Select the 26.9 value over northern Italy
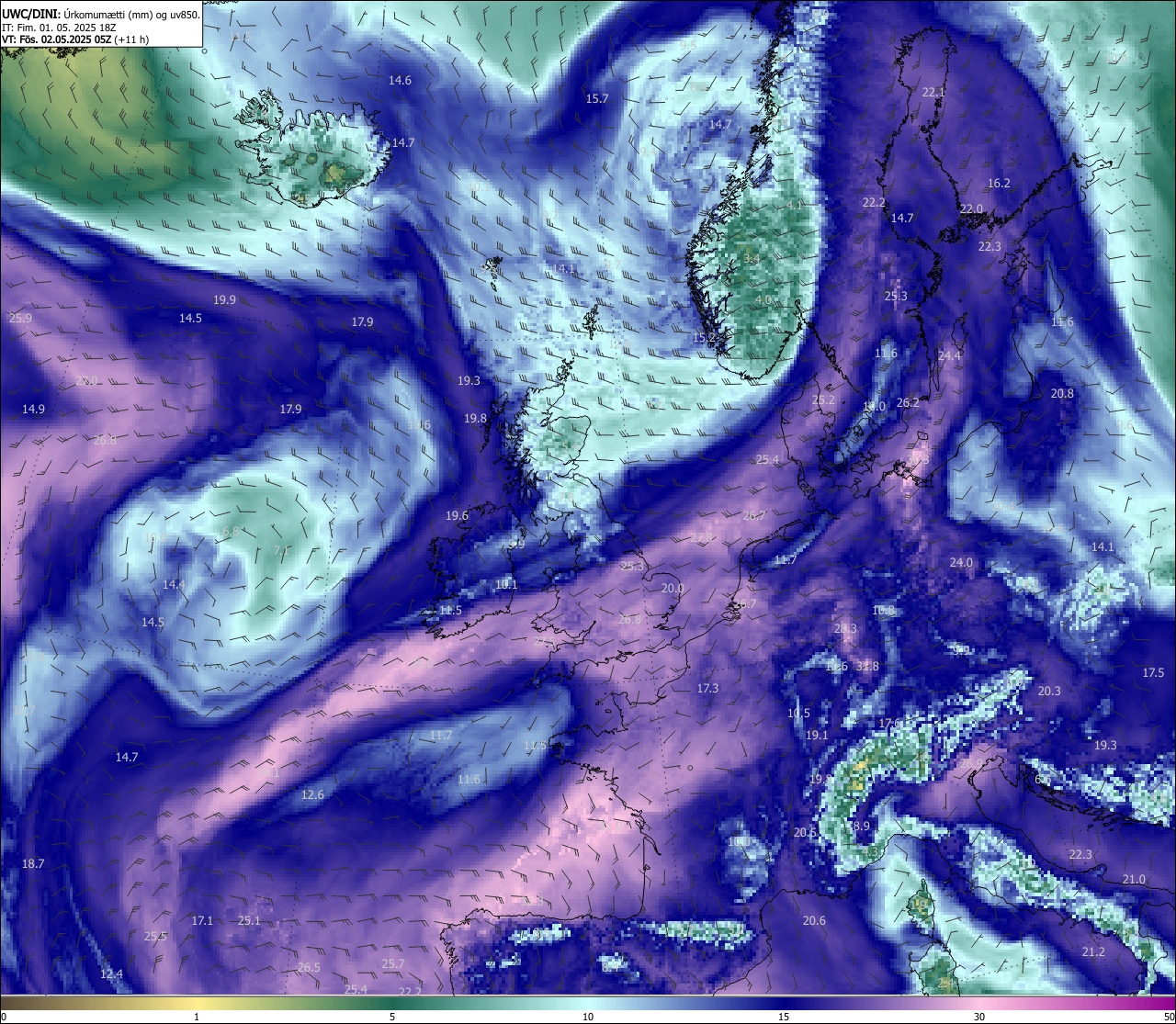Screen dimensions: 1176x1024 pos(970,764)
